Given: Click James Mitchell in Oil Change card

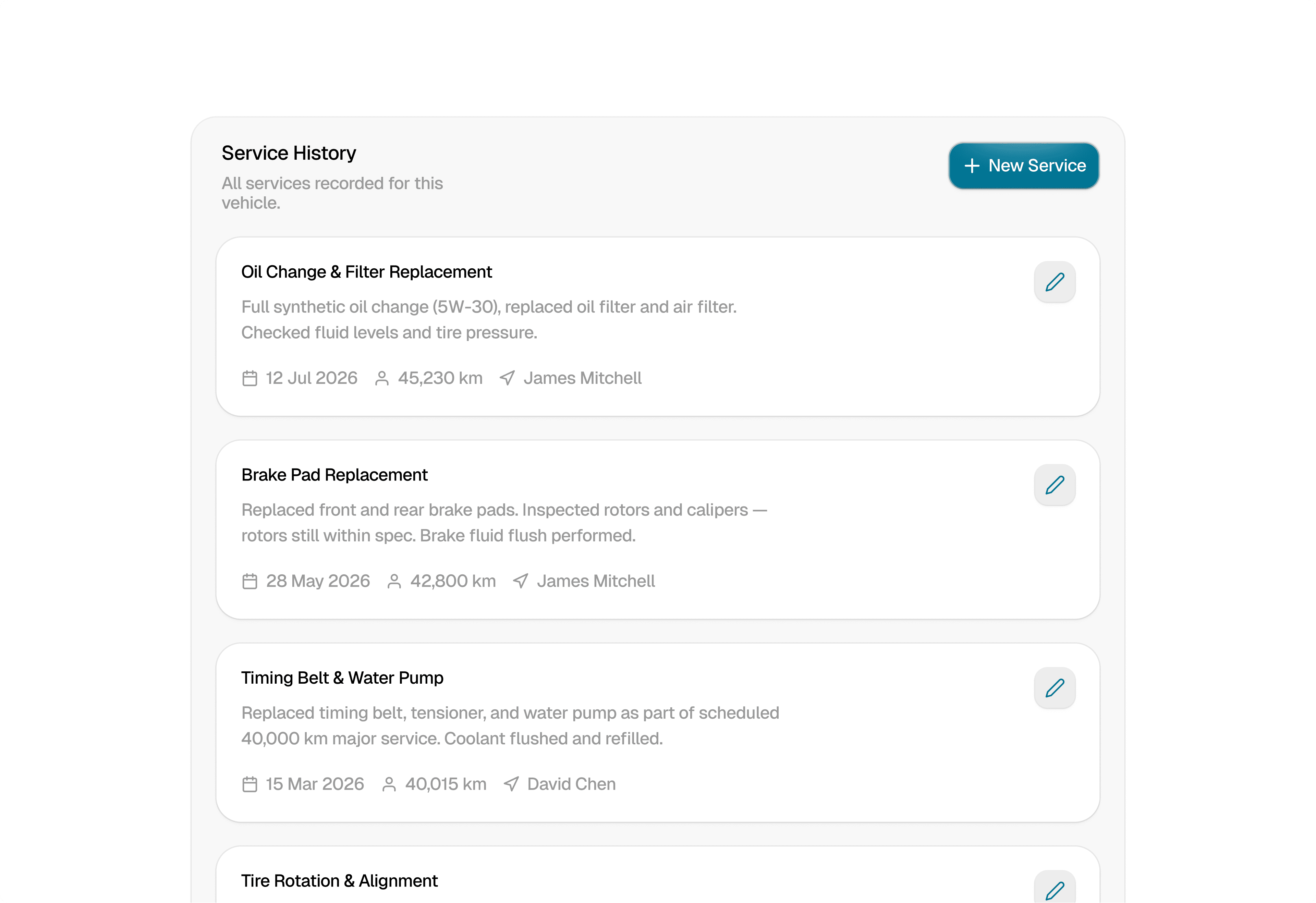Looking at the screenshot, I should 582,378.
